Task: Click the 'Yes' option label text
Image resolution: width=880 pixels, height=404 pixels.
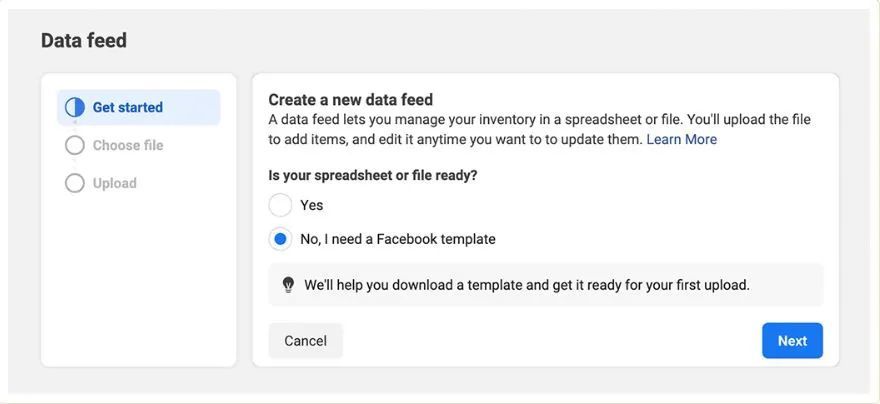Action: [x=312, y=205]
